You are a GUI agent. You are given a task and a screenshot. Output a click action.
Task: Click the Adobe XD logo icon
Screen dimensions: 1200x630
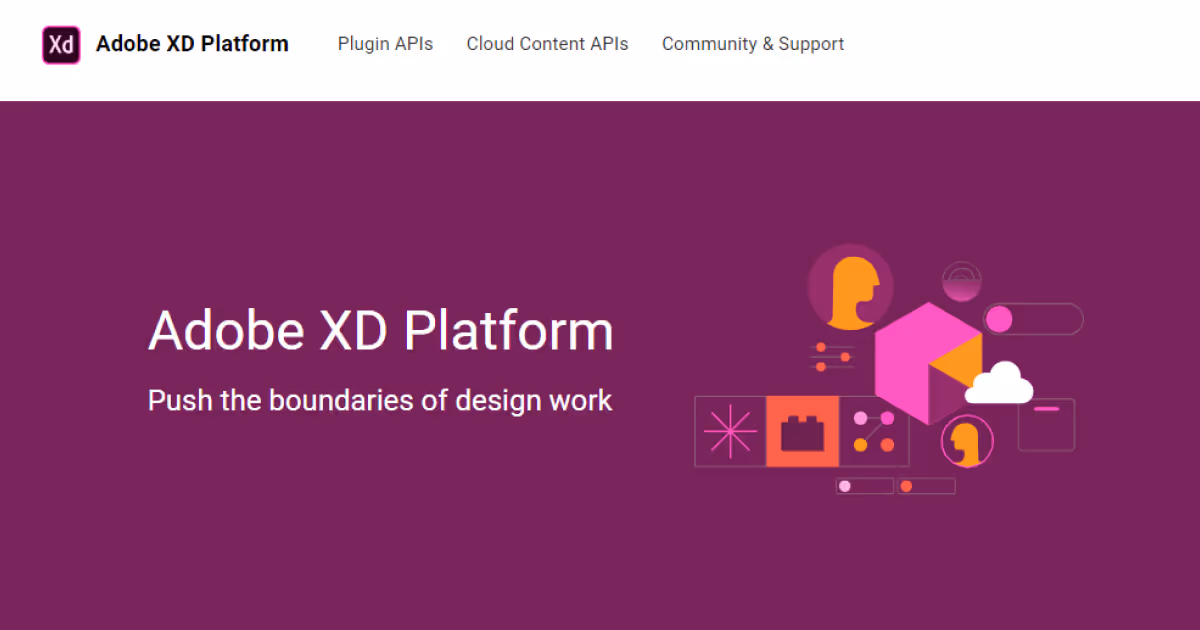(61, 45)
